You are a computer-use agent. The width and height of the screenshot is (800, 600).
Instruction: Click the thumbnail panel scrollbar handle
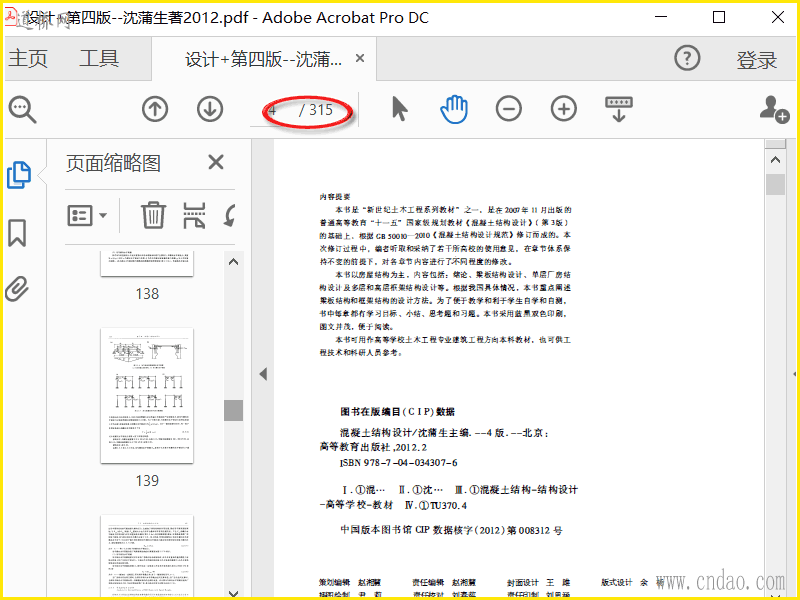tap(233, 410)
